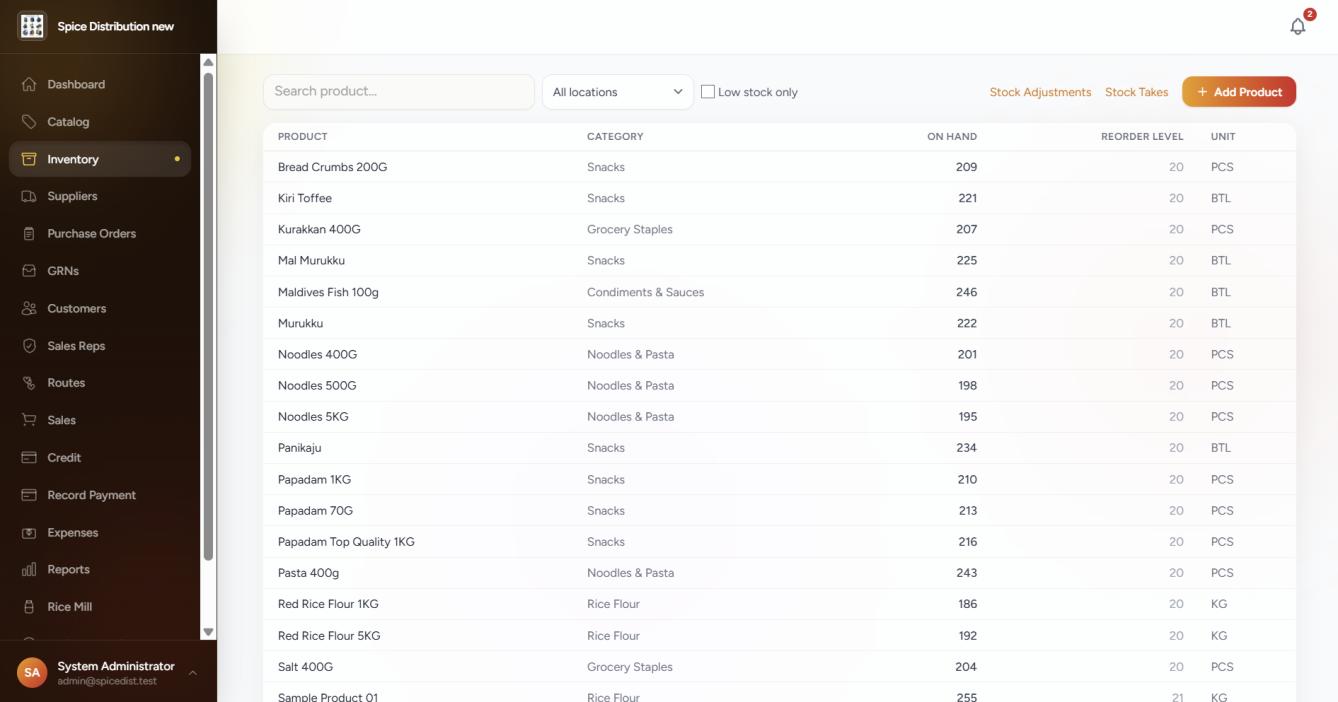Image resolution: width=1338 pixels, height=702 pixels.
Task: Click the Rice Mill lock icon
Action: [x=29, y=607]
